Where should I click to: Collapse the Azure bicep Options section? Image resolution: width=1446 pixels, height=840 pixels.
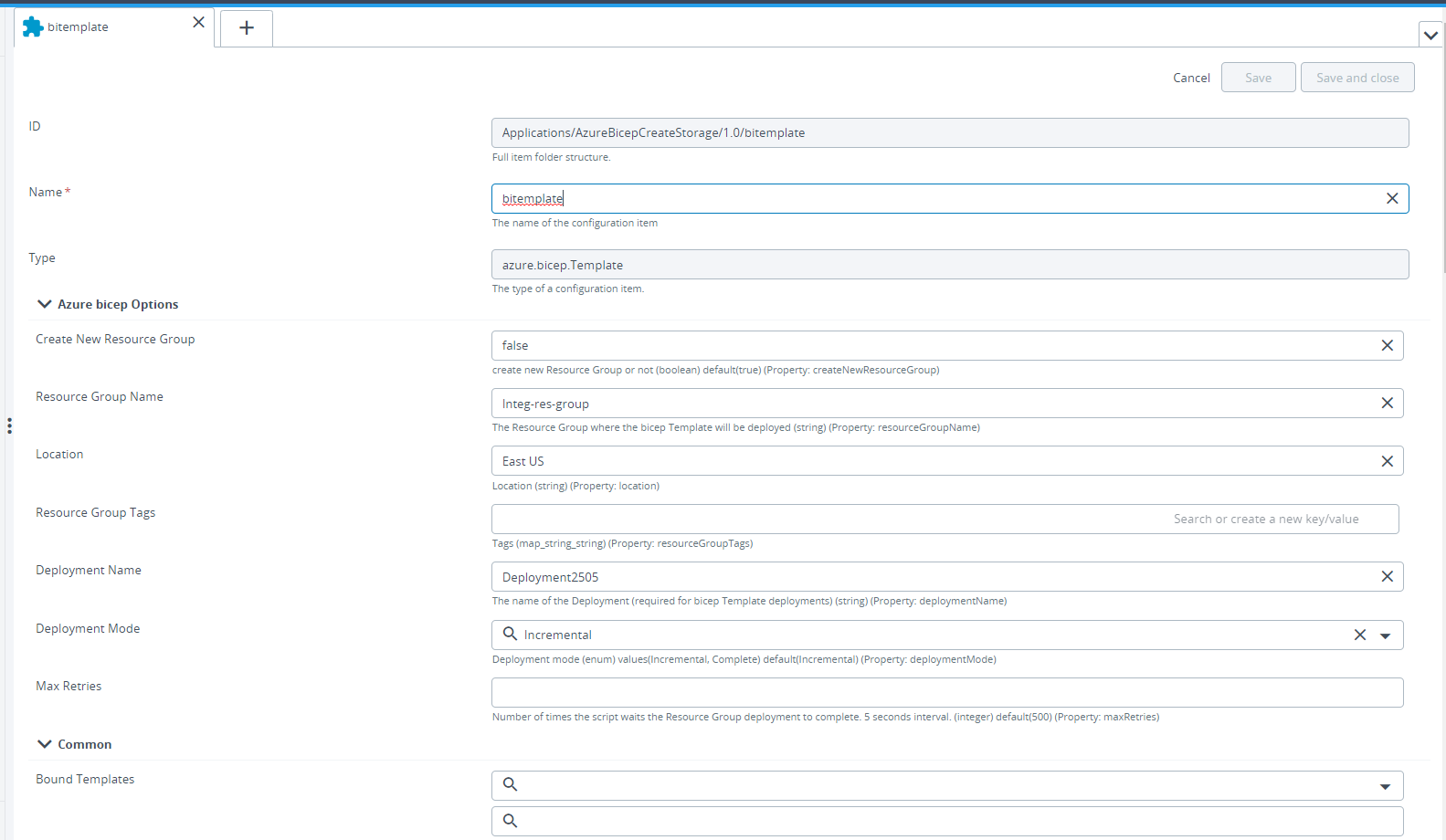click(44, 304)
